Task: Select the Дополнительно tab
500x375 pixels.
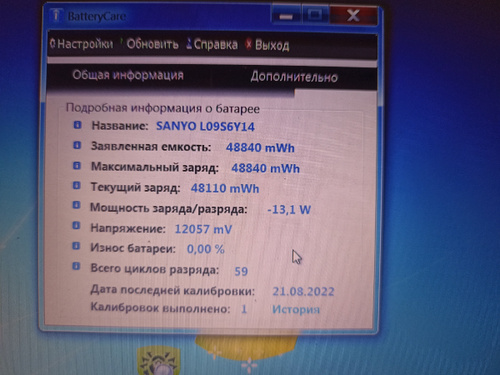Action: coord(294,77)
